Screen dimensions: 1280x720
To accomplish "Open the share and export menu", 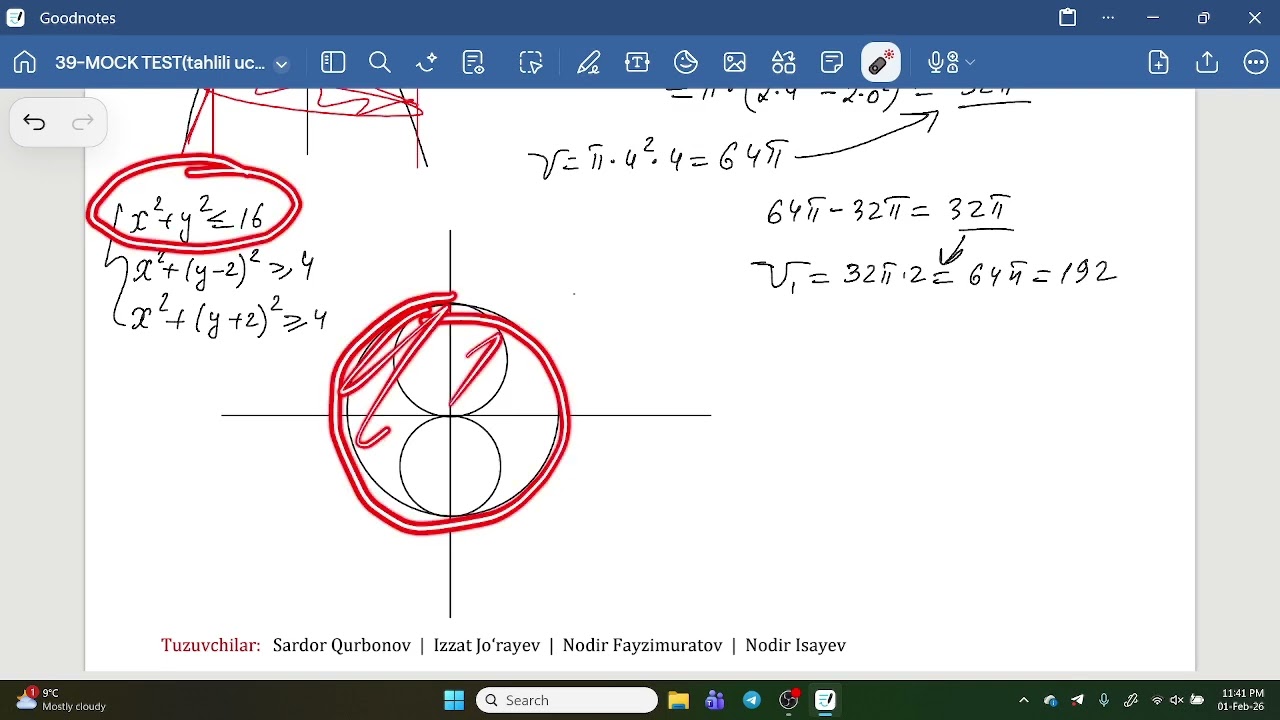I will 1207,63.
